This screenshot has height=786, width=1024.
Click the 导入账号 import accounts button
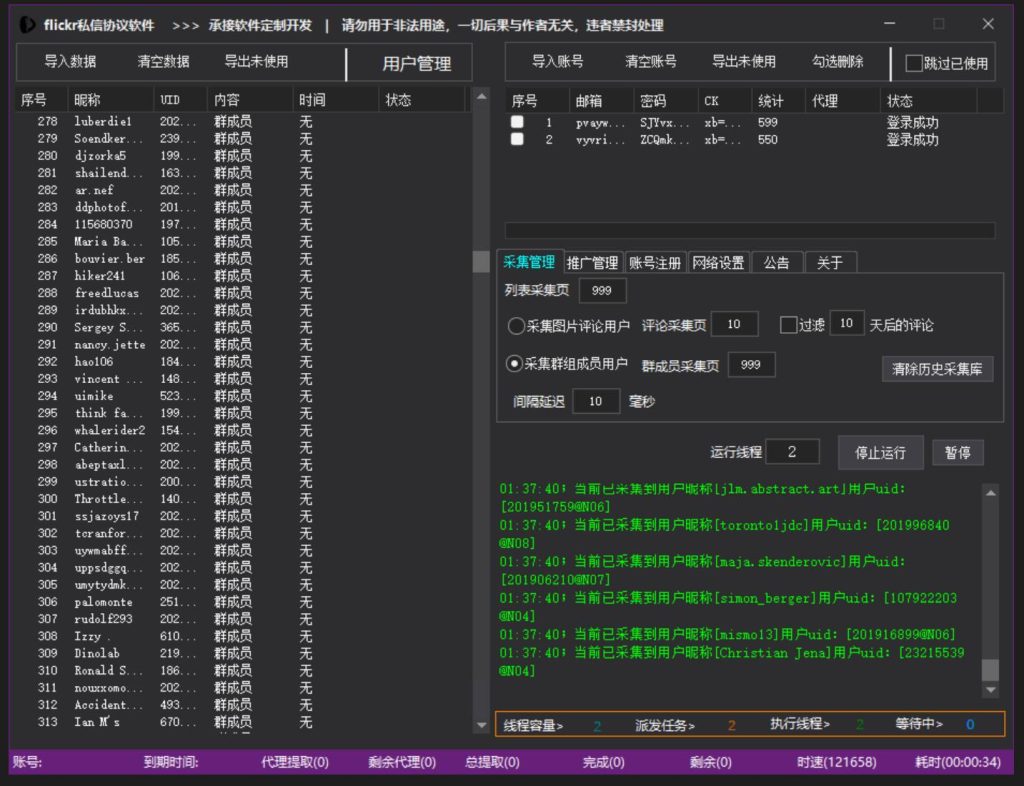pos(557,62)
